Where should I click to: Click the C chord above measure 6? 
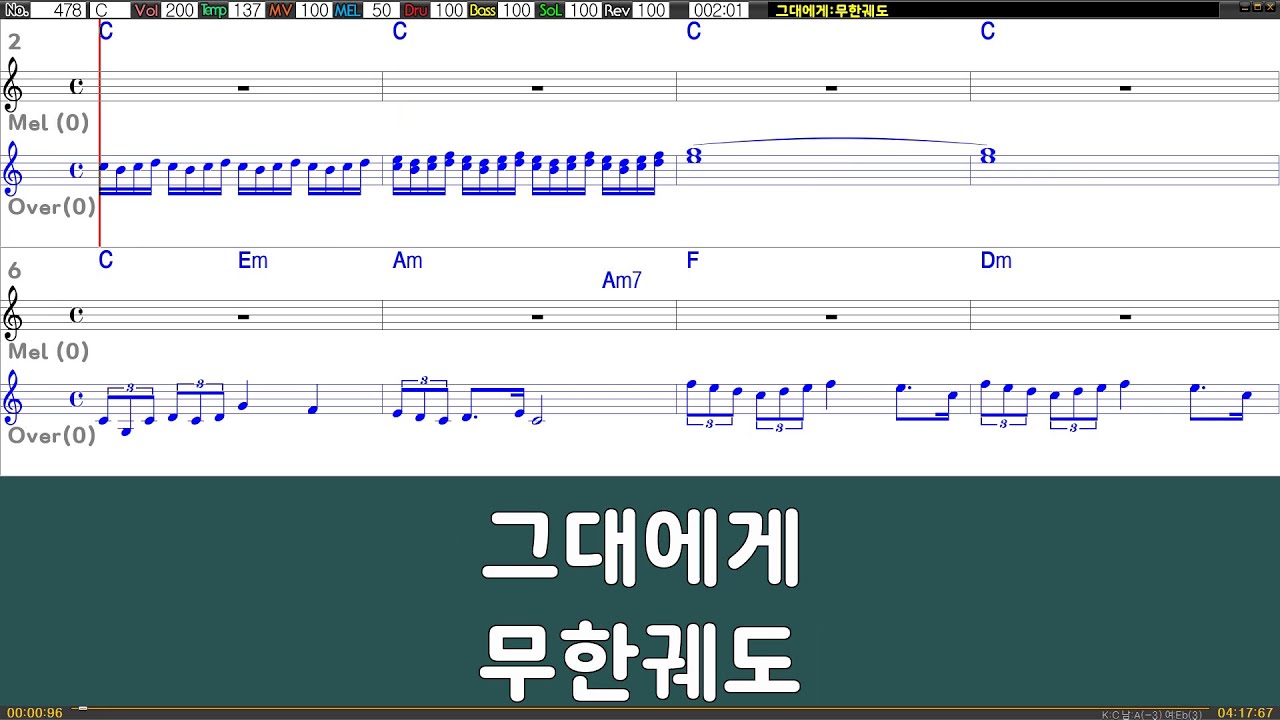pyautogui.click(x=106, y=261)
